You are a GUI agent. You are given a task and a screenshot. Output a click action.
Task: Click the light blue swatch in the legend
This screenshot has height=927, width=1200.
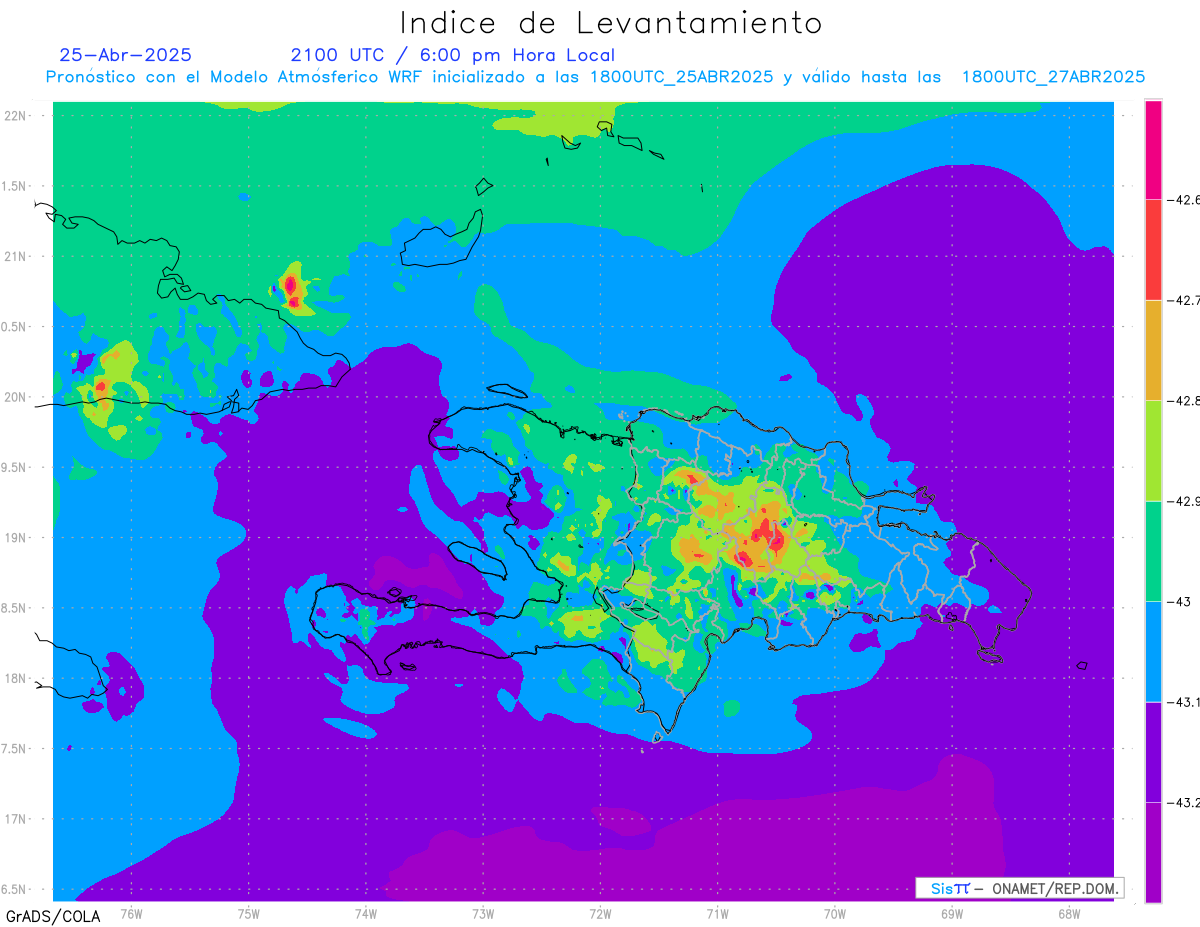(x=1153, y=651)
